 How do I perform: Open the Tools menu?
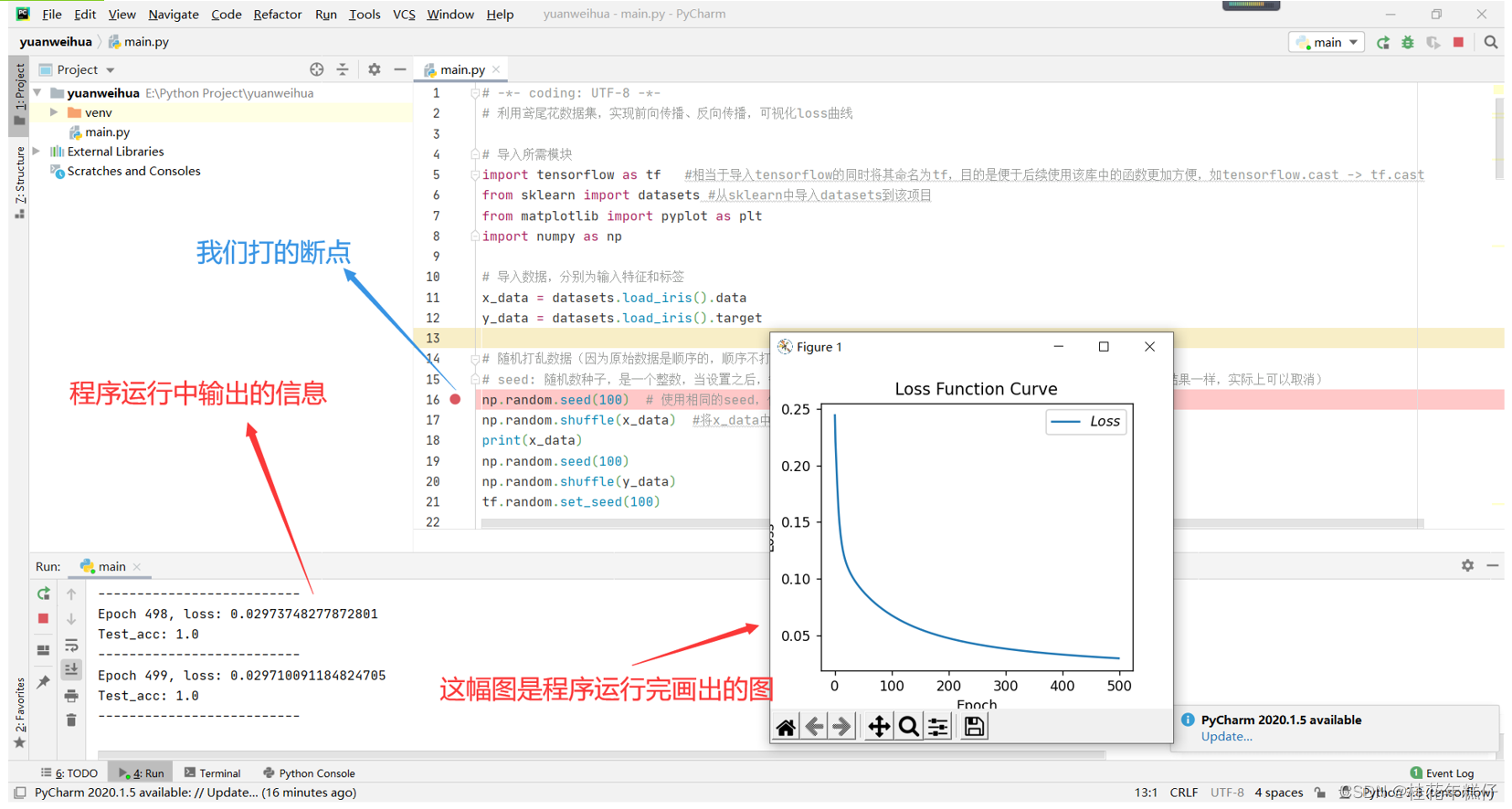[365, 15]
